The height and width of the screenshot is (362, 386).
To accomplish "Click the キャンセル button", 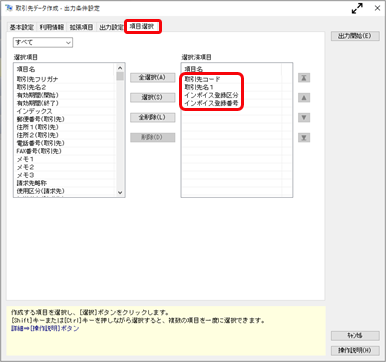I will [x=355, y=335].
